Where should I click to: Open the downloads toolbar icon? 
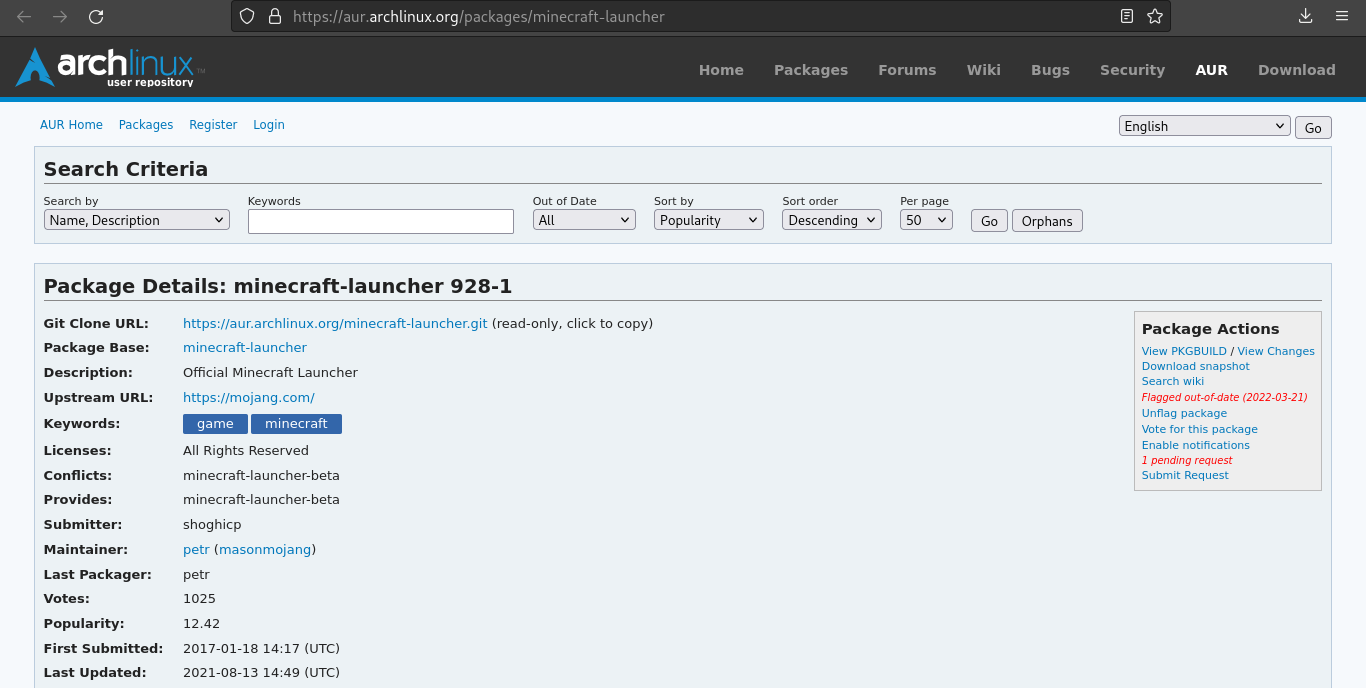click(1305, 17)
